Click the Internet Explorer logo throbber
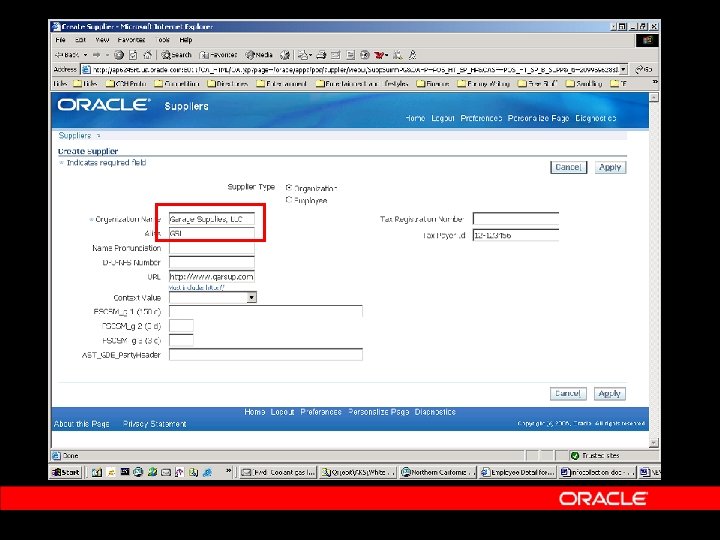 click(x=647, y=40)
